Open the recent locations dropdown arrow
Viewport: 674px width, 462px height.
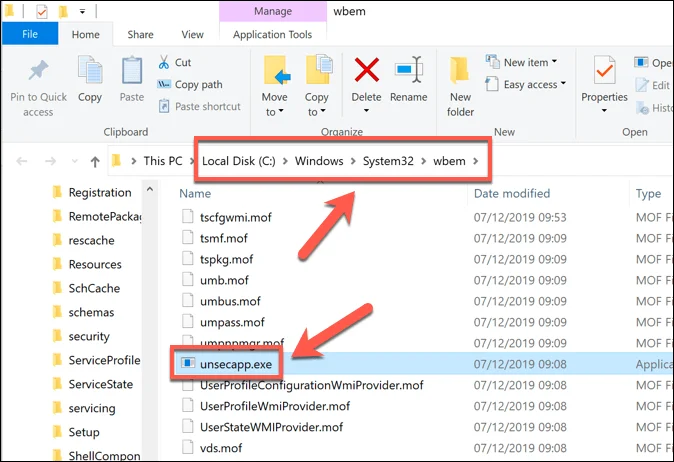coord(74,161)
